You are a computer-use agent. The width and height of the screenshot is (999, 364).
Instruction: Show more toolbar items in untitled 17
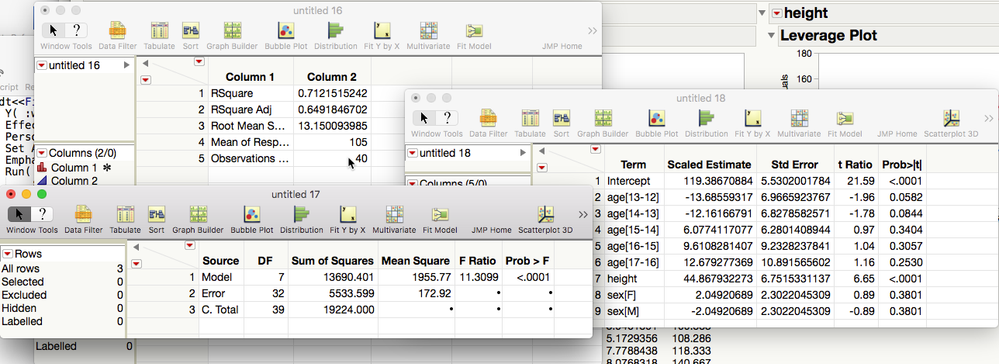coord(583,214)
